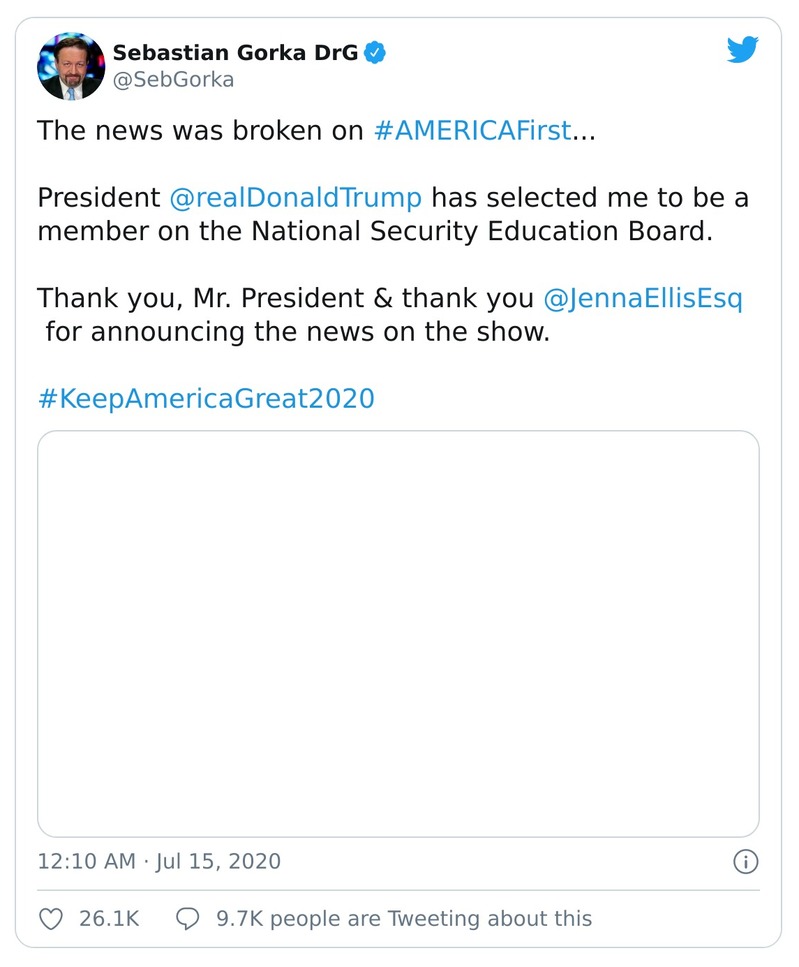Open "9.7K people are Tweeting about this"
Viewport: 799px width, 967px height.
(x=404, y=918)
